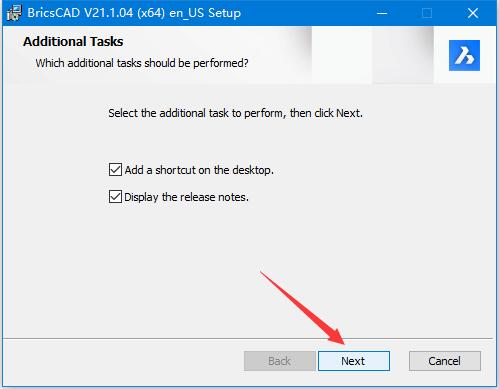Screen dimensions: 499x389
Task: Cancel the BricsCAD installation
Action: (445, 361)
